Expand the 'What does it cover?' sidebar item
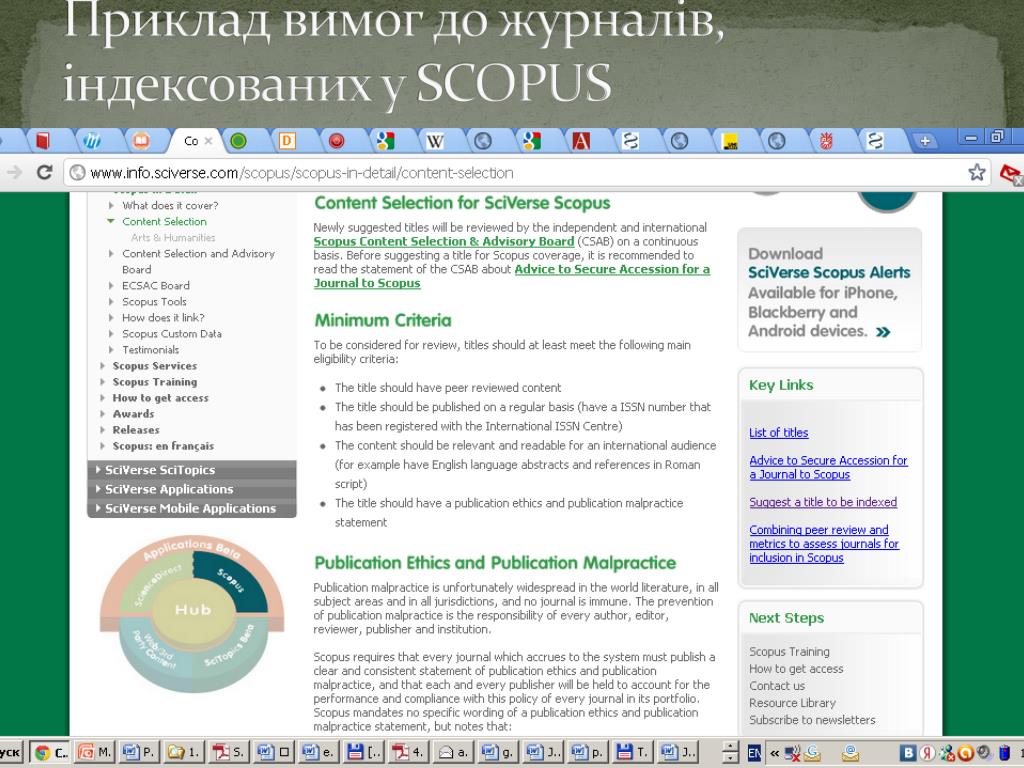The height and width of the screenshot is (768, 1024). [x=111, y=205]
